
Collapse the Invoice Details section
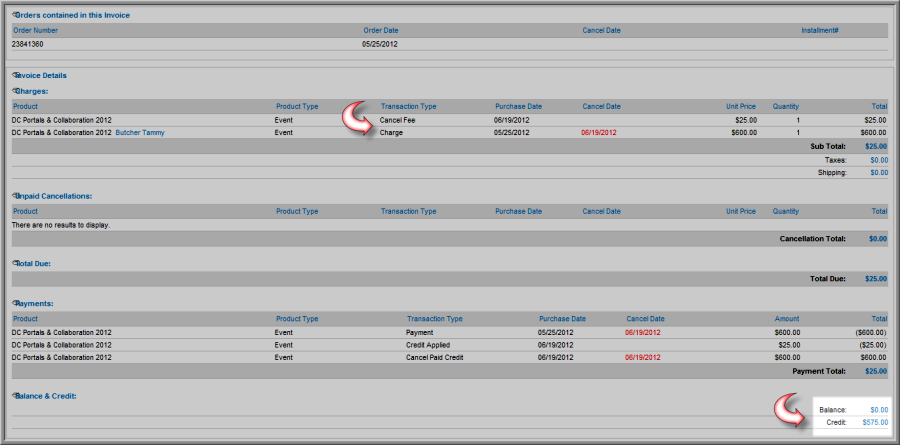(14, 75)
